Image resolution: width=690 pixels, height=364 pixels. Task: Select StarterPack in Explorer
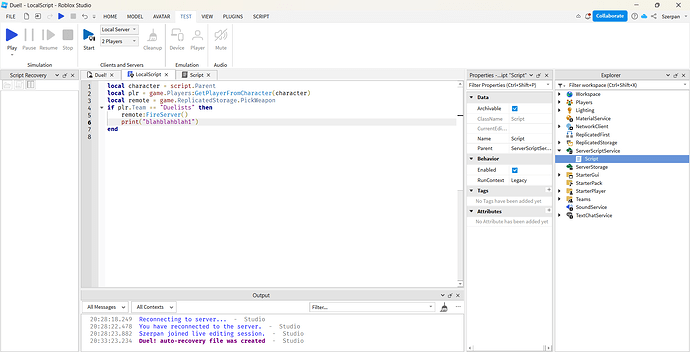pos(589,183)
